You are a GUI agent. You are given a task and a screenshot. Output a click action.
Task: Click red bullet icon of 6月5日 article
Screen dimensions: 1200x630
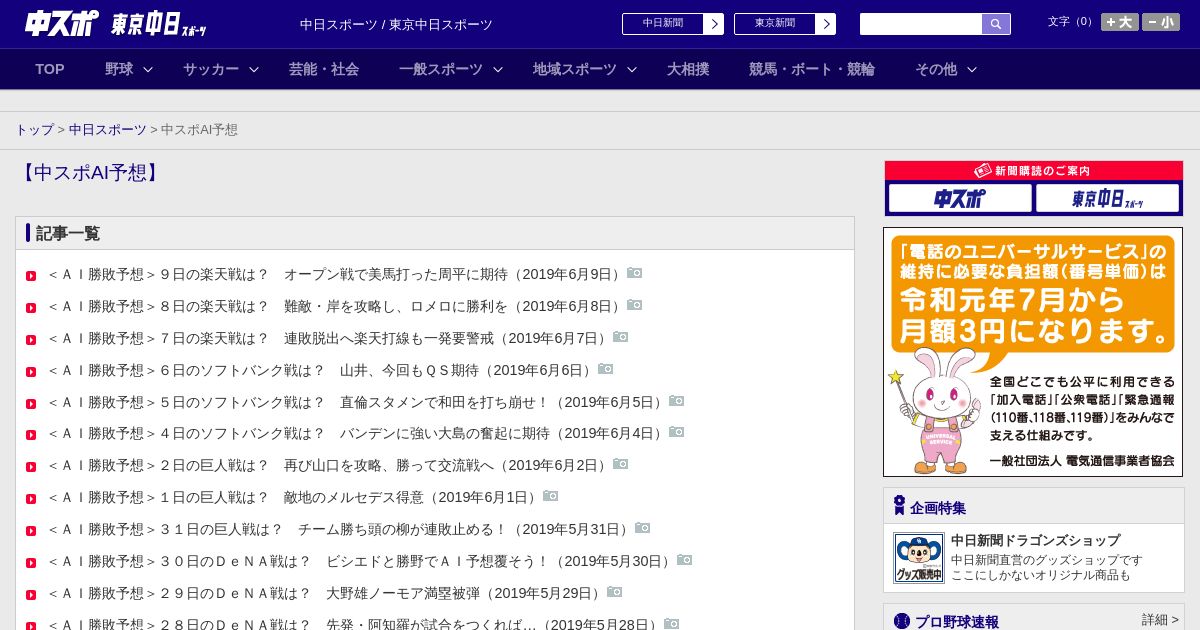31,404
